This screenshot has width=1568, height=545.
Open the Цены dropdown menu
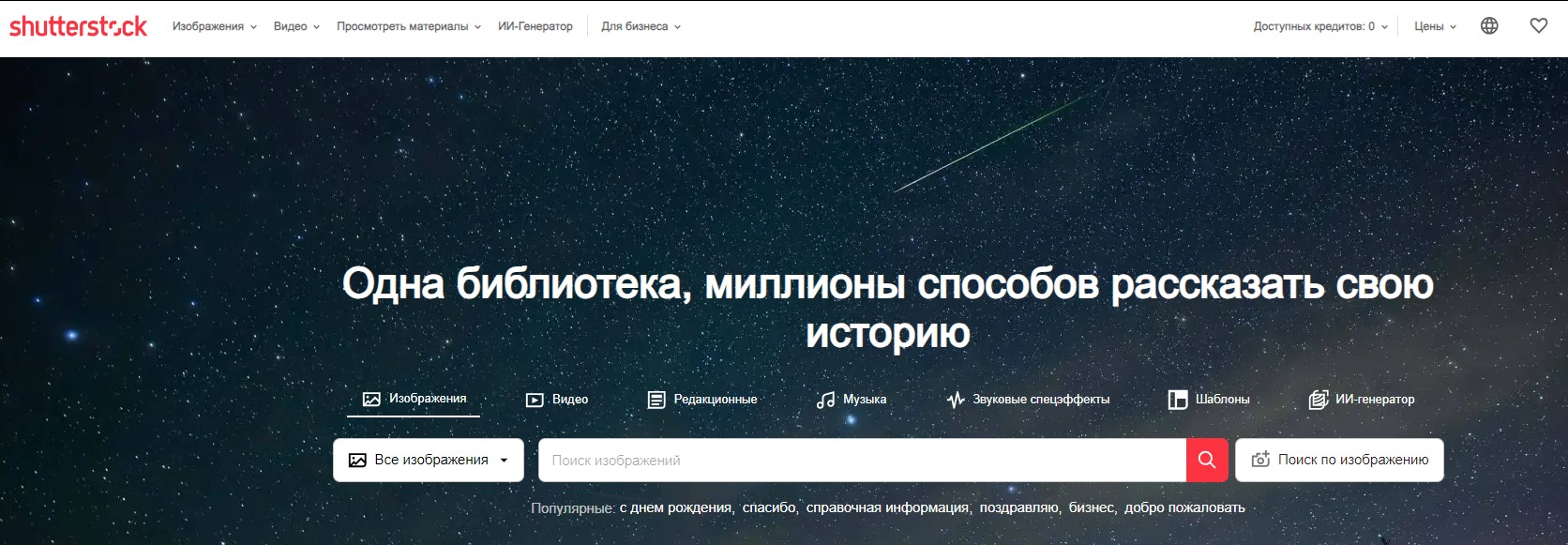click(x=1435, y=26)
